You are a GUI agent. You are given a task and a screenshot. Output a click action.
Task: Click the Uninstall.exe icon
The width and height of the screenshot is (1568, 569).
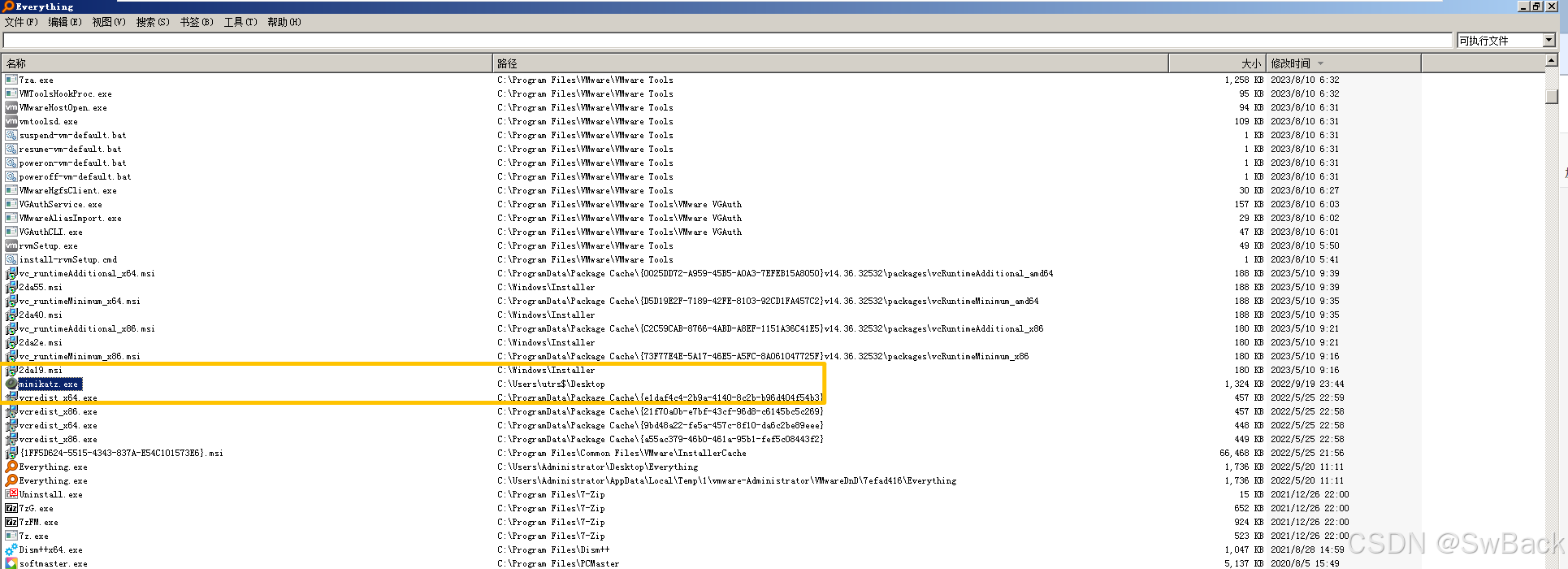tap(11, 494)
